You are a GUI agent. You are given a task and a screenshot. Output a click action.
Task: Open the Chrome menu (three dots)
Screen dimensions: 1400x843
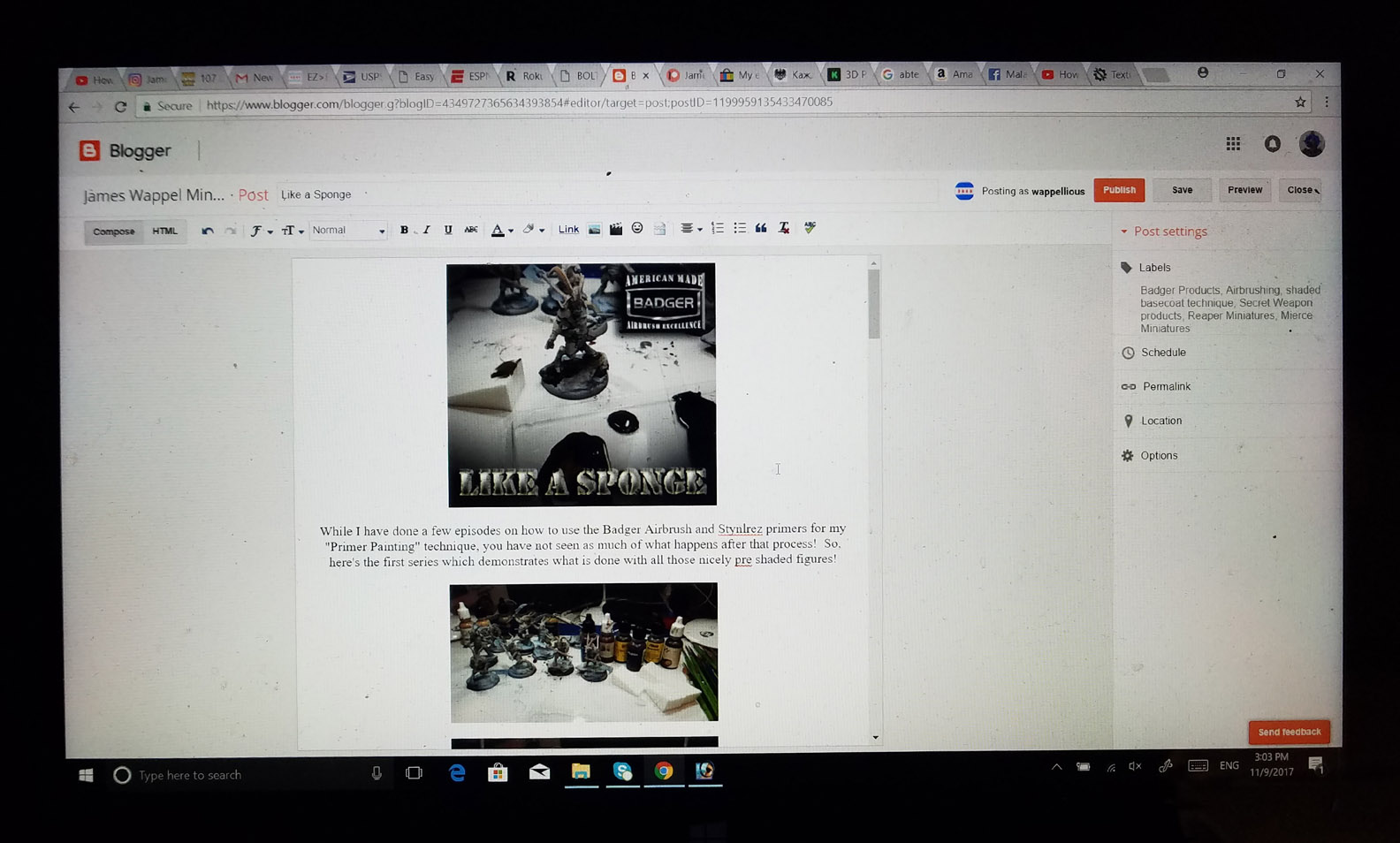(x=1327, y=103)
